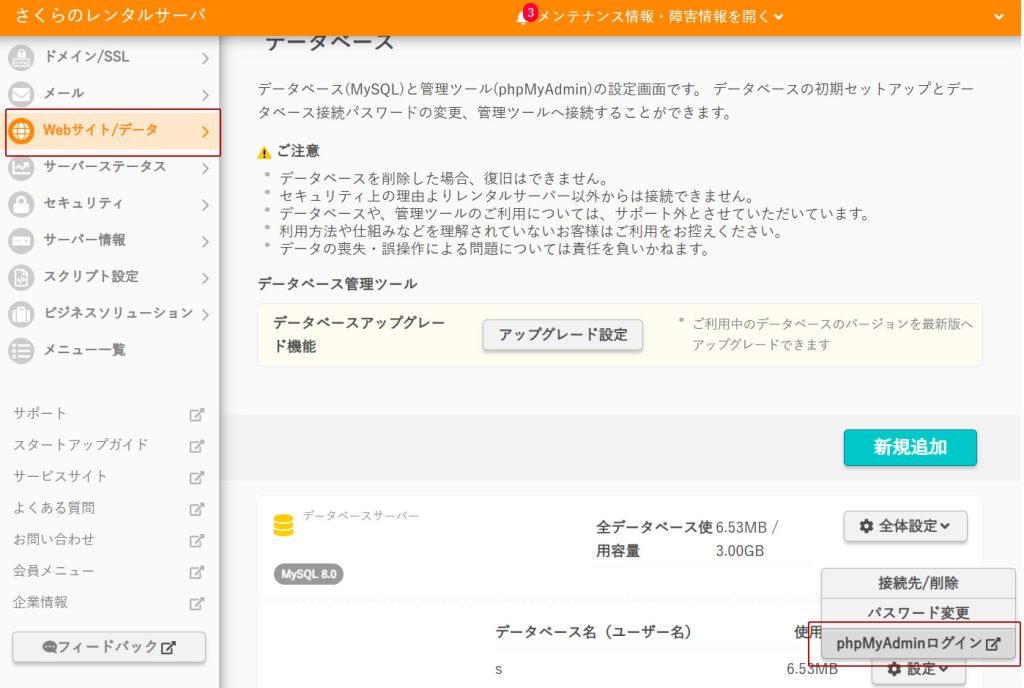Click the Webサイト/データ globe icon

[21, 131]
